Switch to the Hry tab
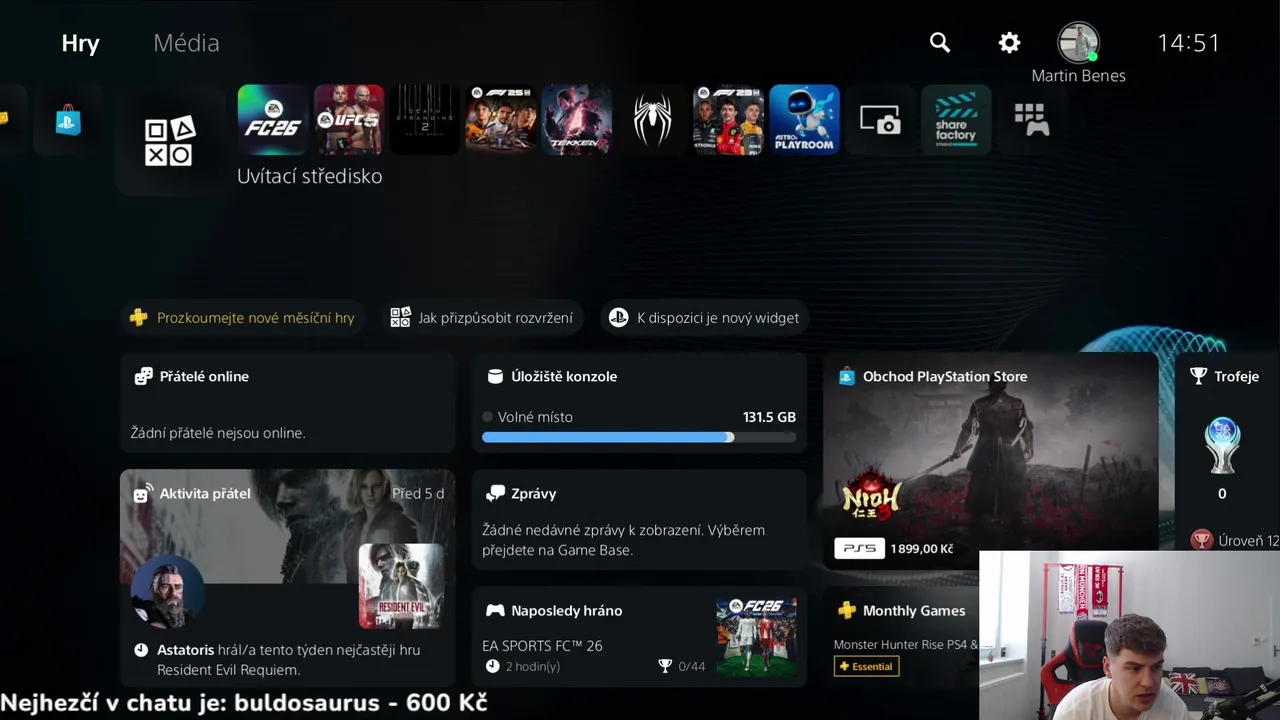 80,43
